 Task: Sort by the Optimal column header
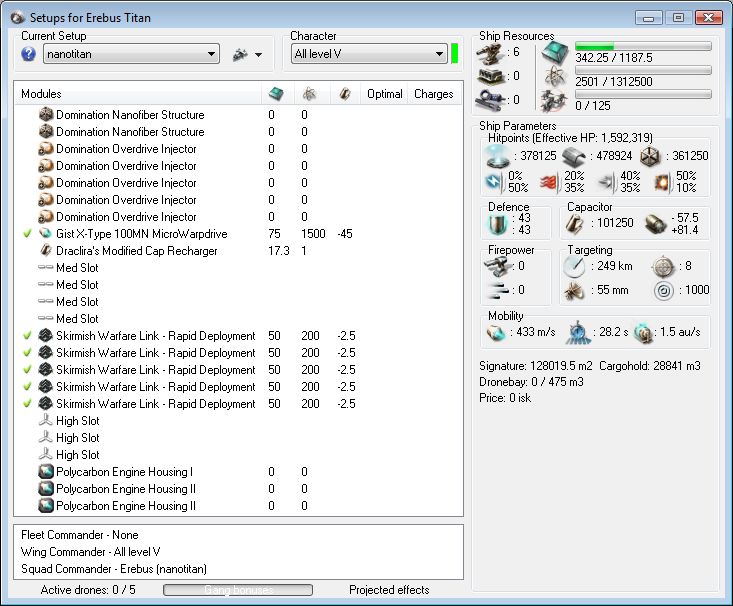click(x=384, y=94)
